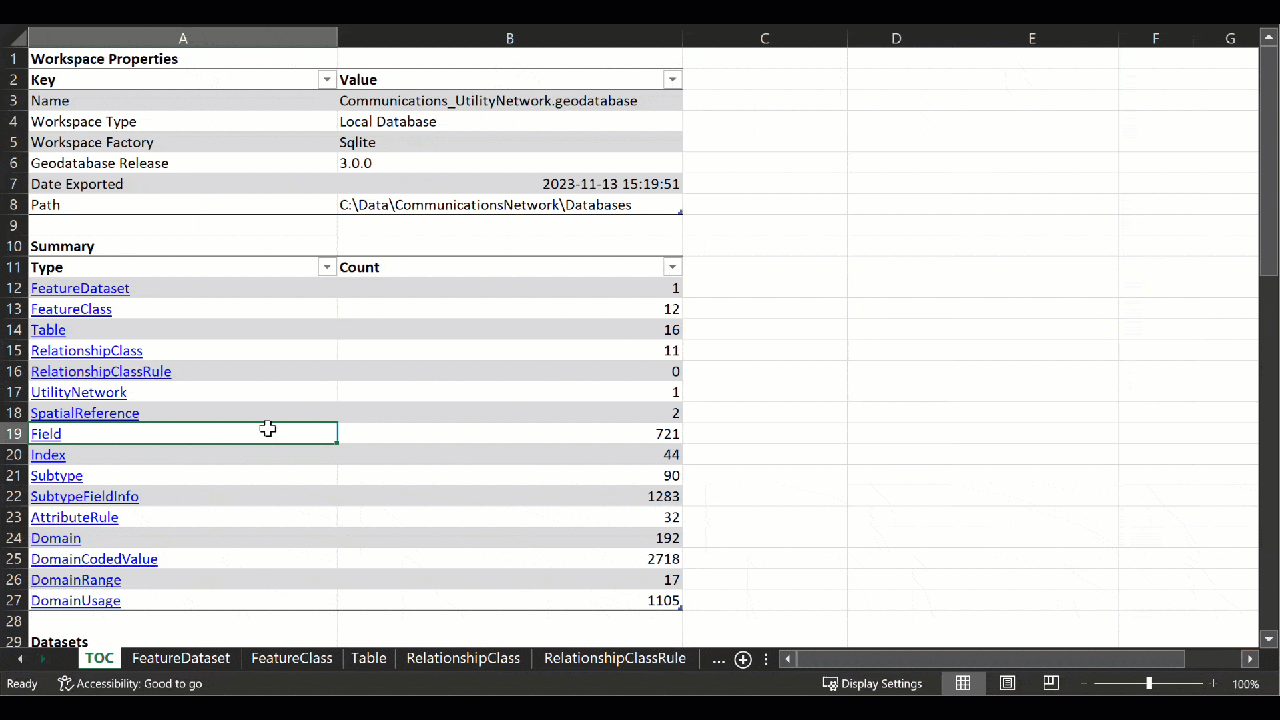Click the sheet tab bar options dots
The image size is (1280, 720).
coord(767,659)
